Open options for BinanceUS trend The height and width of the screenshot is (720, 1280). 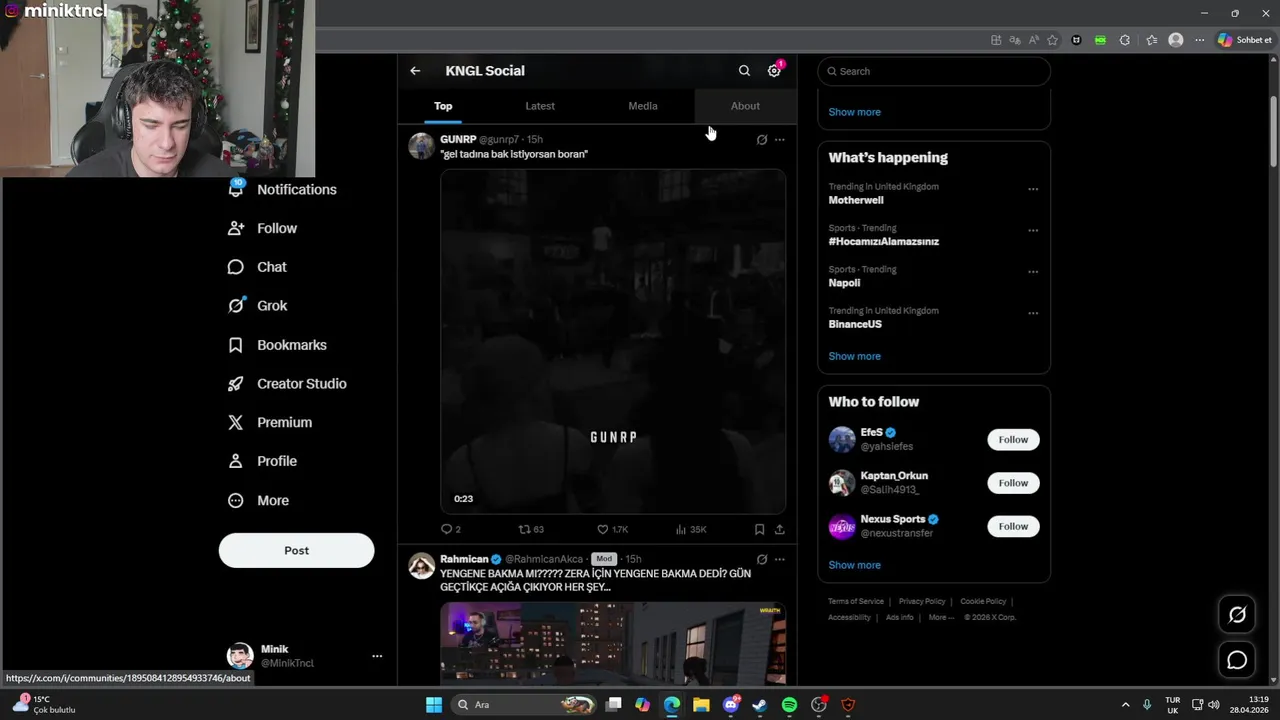1033,313
